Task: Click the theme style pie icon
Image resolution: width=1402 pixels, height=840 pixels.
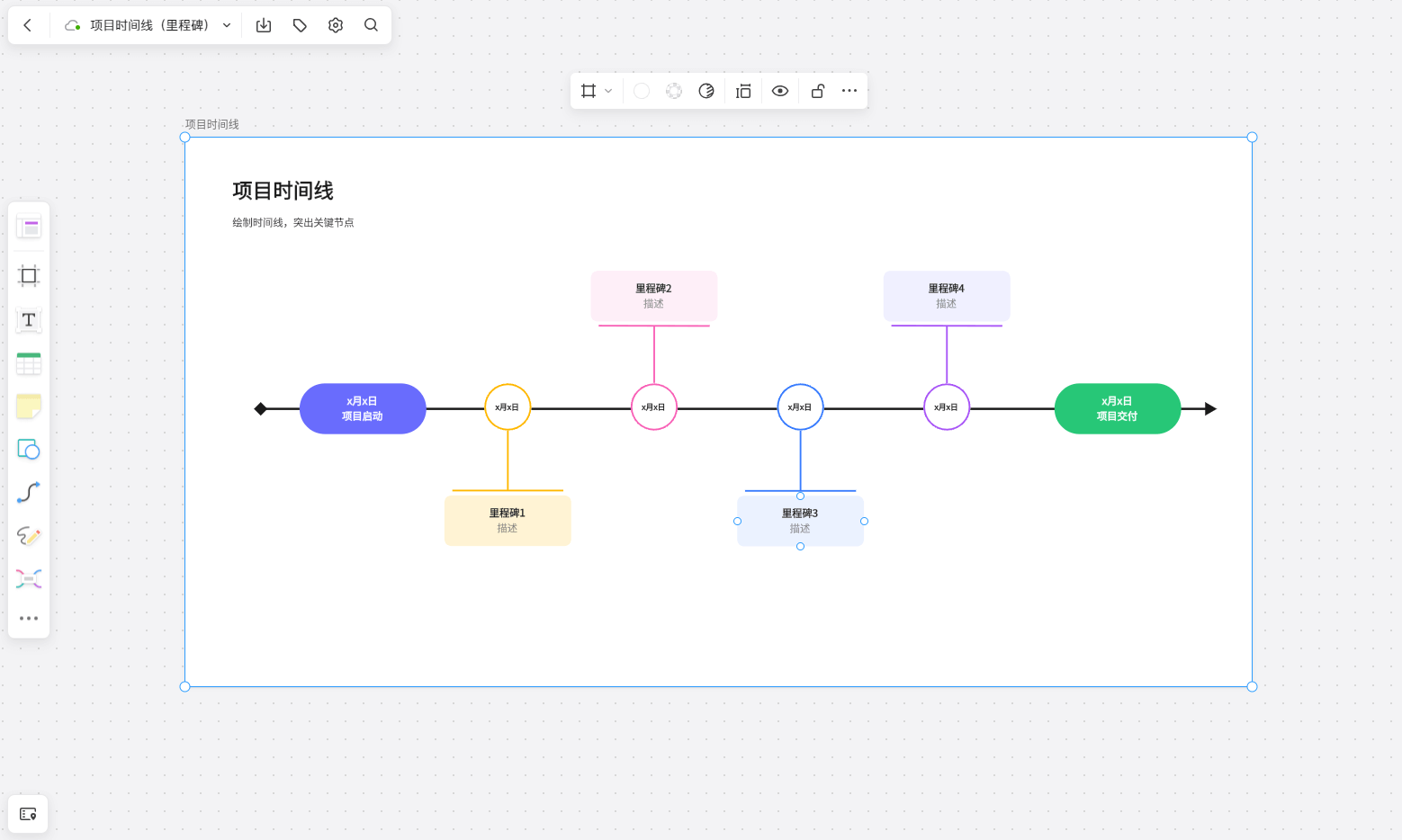Action: (706, 91)
